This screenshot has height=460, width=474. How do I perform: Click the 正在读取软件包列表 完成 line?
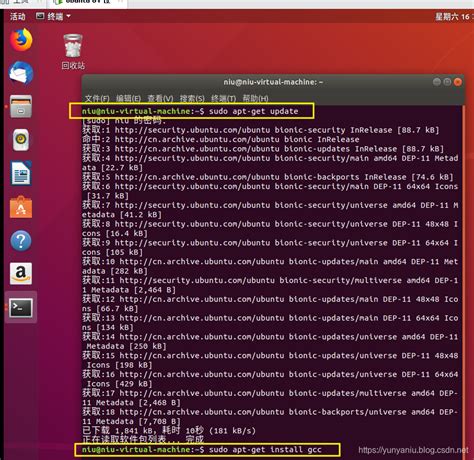click(x=143, y=440)
